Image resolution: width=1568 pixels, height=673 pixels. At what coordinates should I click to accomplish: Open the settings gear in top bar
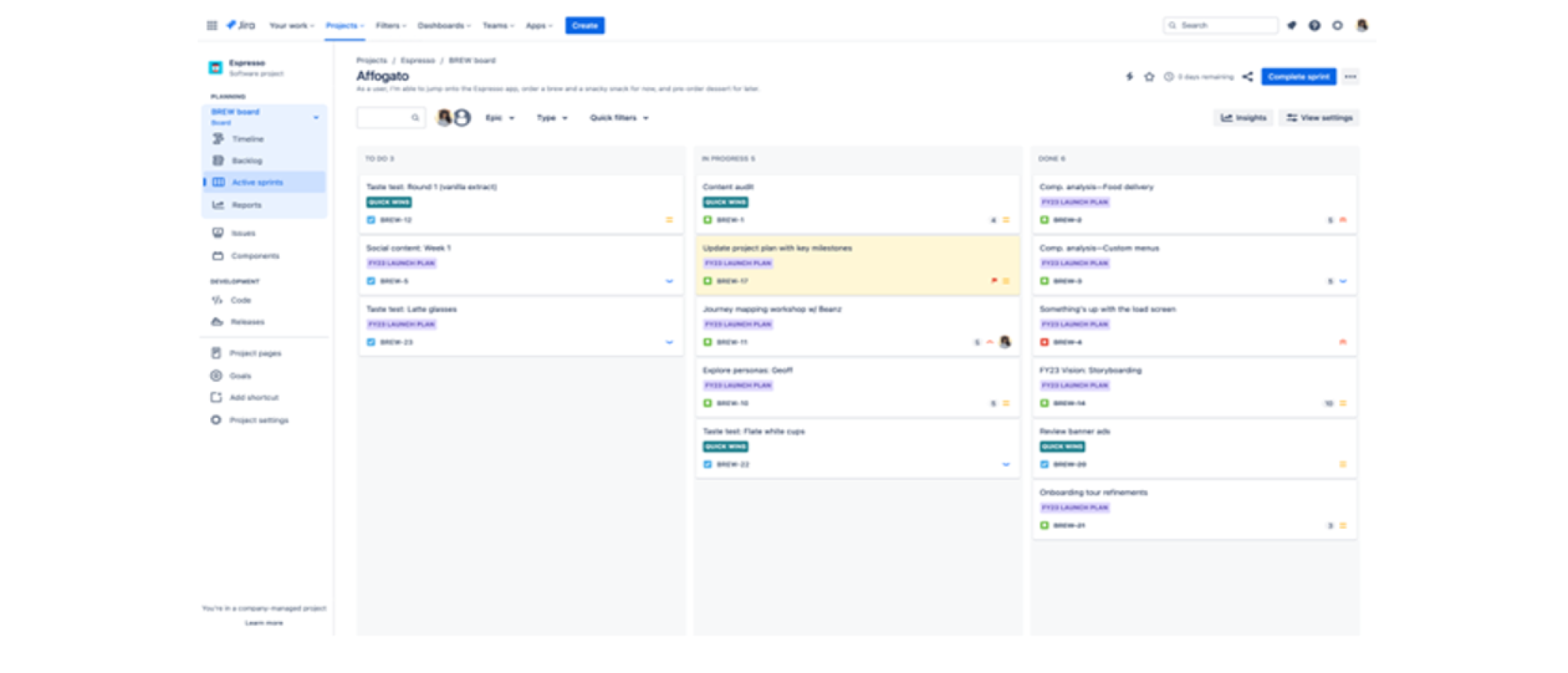(1338, 25)
